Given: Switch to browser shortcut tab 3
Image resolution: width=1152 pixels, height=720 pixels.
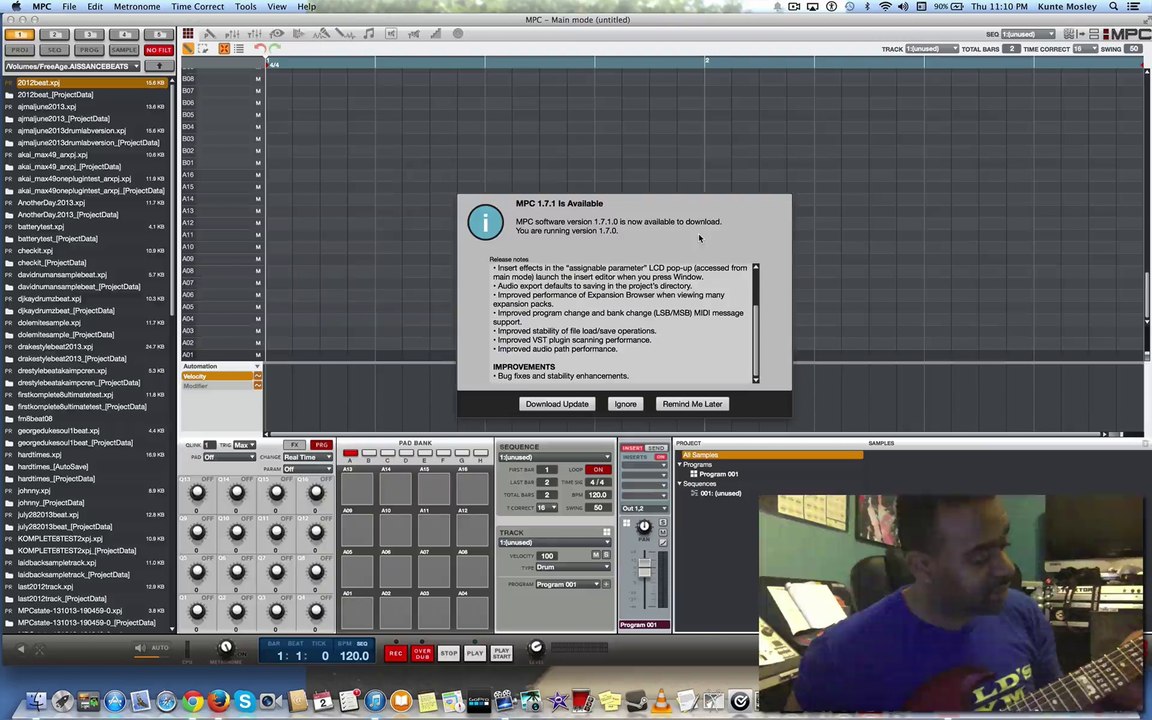Looking at the screenshot, I should click(x=89, y=35).
